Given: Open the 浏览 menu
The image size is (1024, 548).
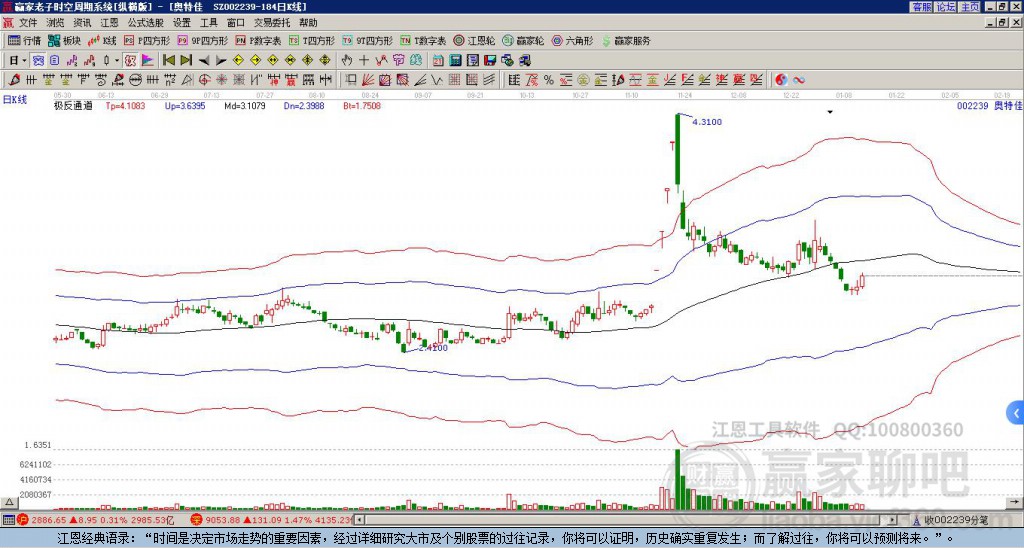Looking at the screenshot, I should coord(56,23).
